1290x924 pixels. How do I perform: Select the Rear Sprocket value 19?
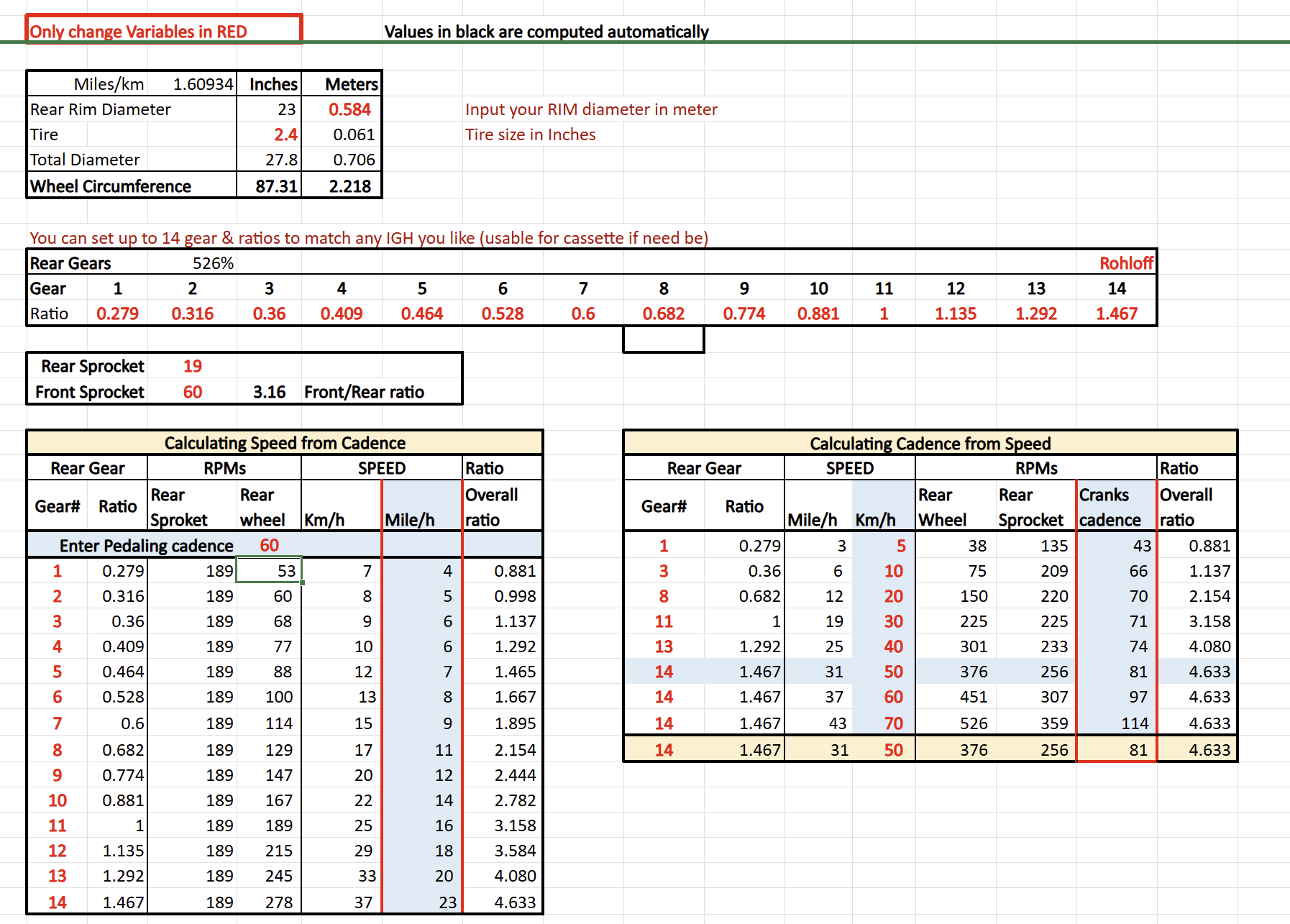click(x=192, y=366)
